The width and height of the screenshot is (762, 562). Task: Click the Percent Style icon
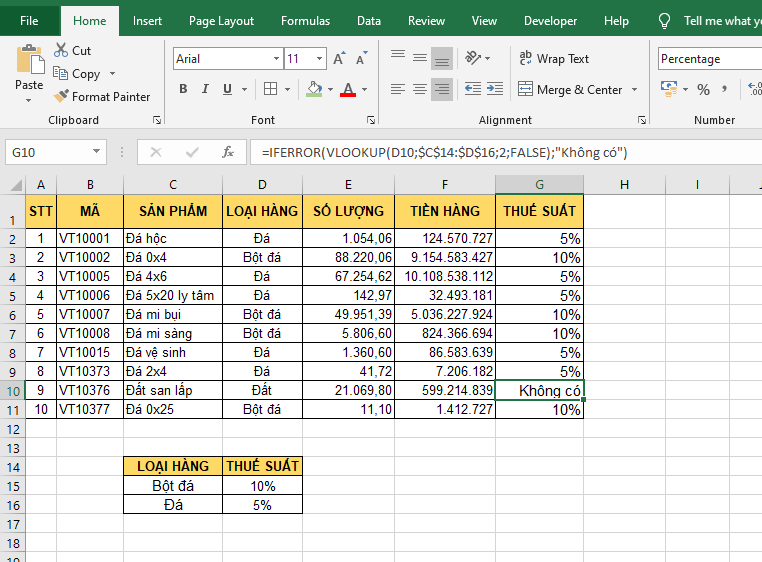pyautogui.click(x=704, y=90)
